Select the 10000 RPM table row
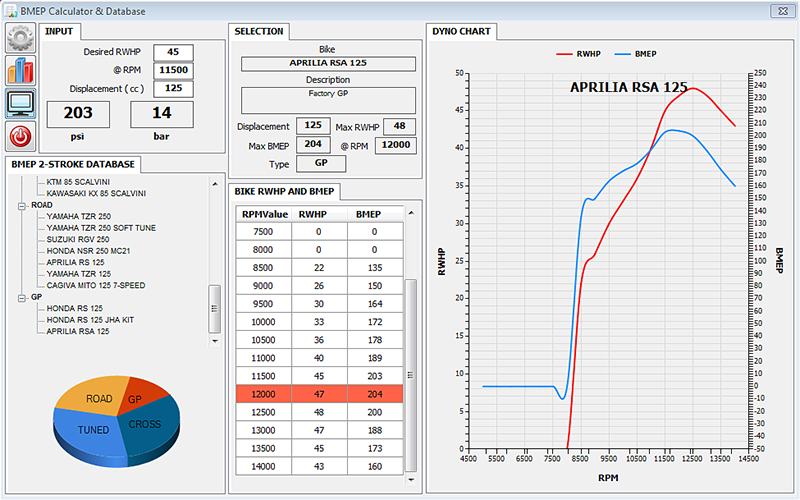 319,322
